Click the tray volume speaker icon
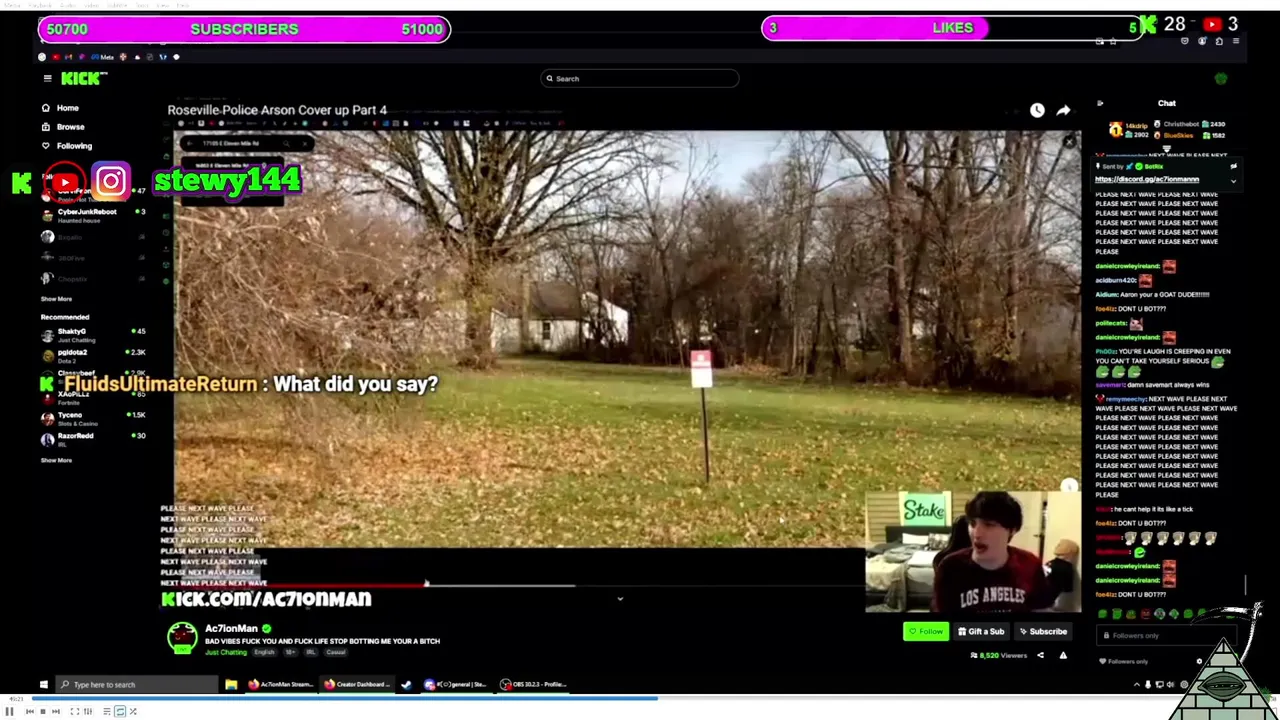Screen dimensions: 1280x720 (1171, 685)
